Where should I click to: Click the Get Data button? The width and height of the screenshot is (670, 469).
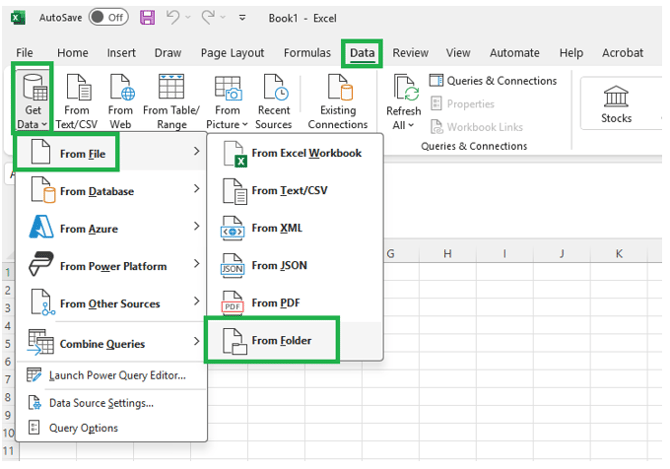[32, 100]
